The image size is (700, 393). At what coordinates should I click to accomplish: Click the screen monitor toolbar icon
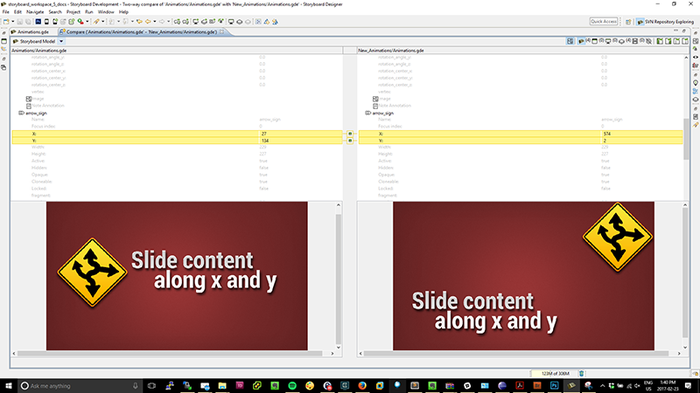pos(231,21)
